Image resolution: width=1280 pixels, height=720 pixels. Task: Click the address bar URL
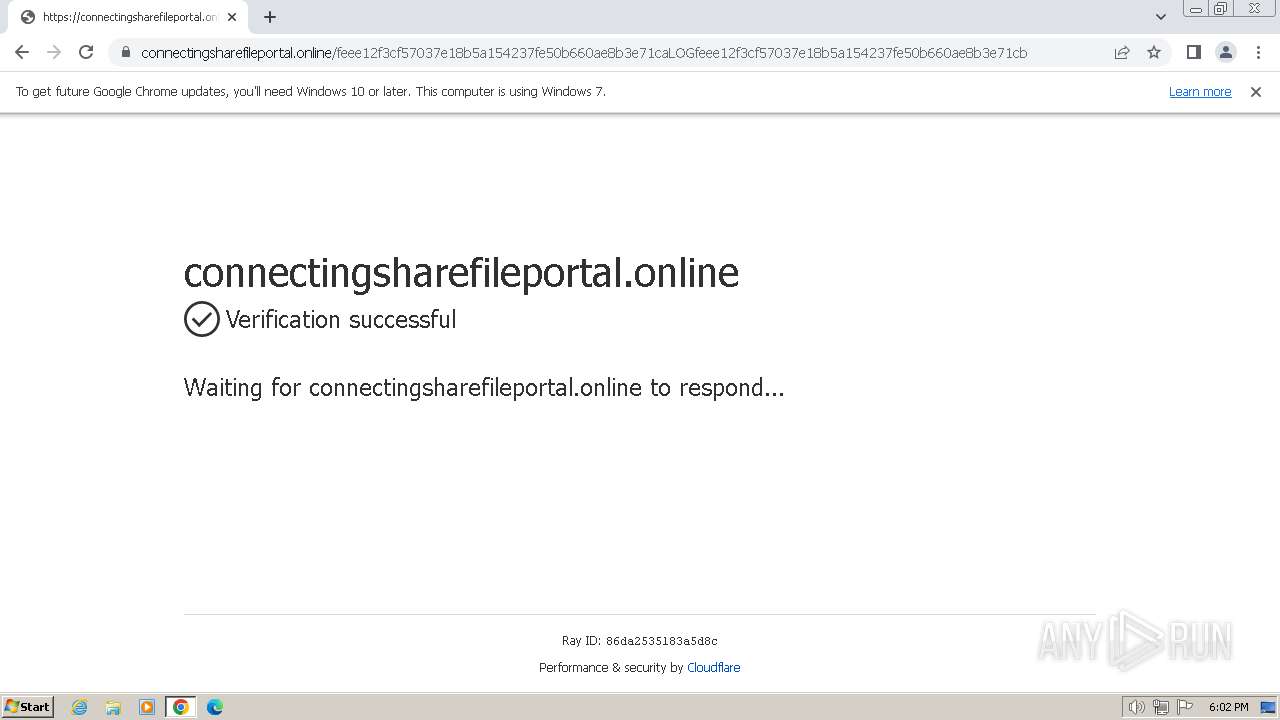584,53
